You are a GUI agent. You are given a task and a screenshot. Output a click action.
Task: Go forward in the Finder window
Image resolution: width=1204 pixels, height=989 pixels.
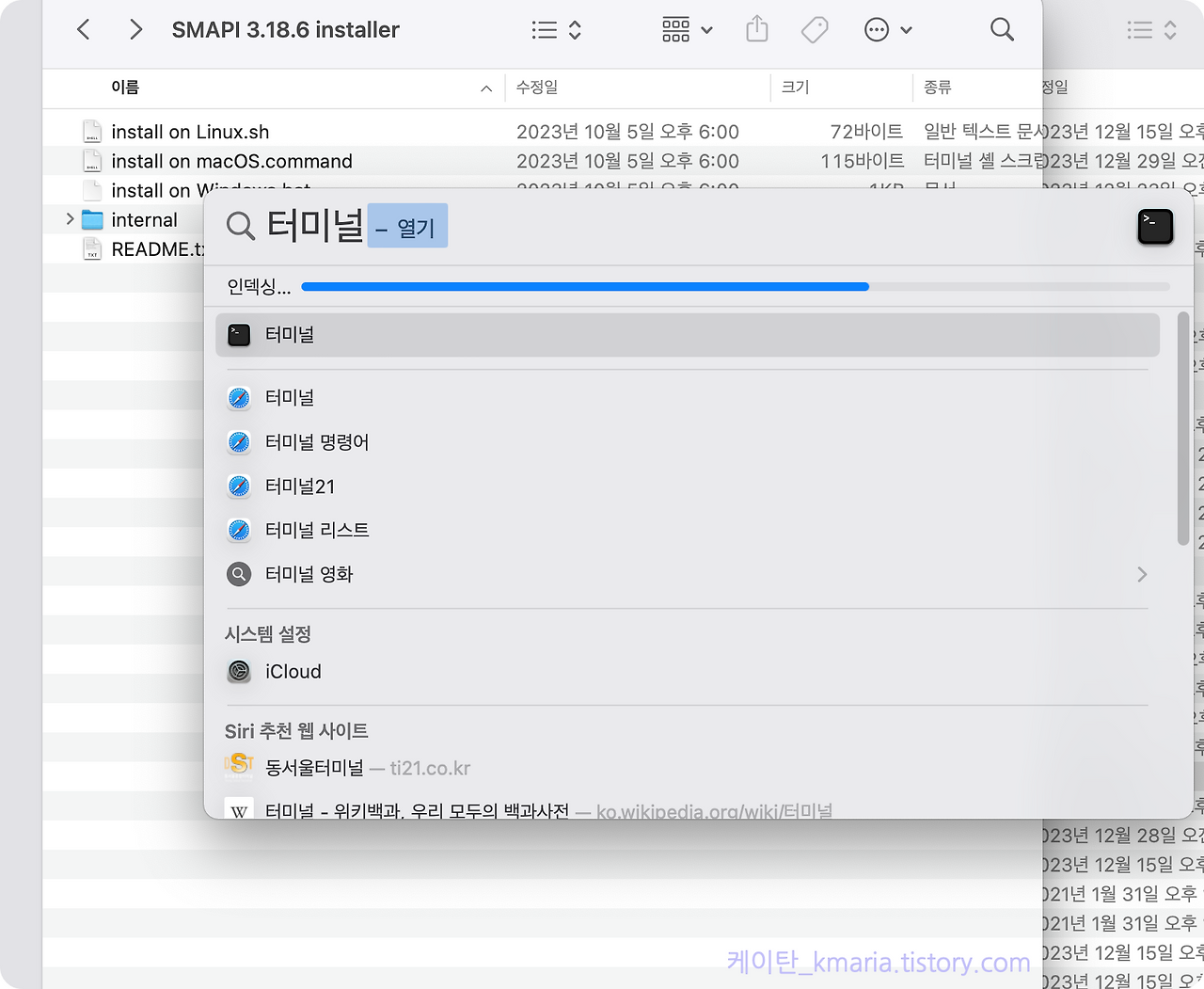coord(136,30)
